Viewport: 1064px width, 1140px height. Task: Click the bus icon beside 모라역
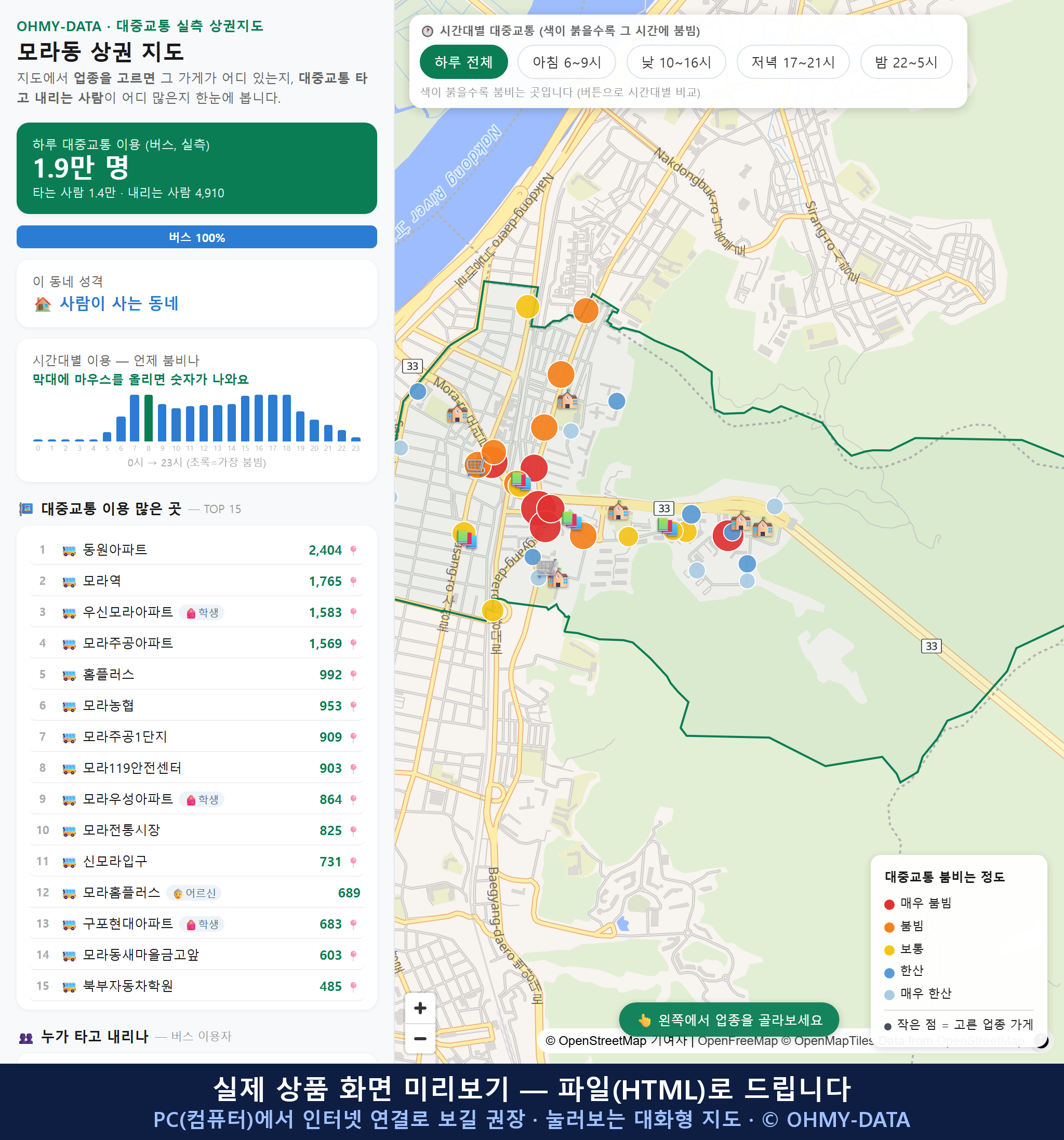point(69,582)
